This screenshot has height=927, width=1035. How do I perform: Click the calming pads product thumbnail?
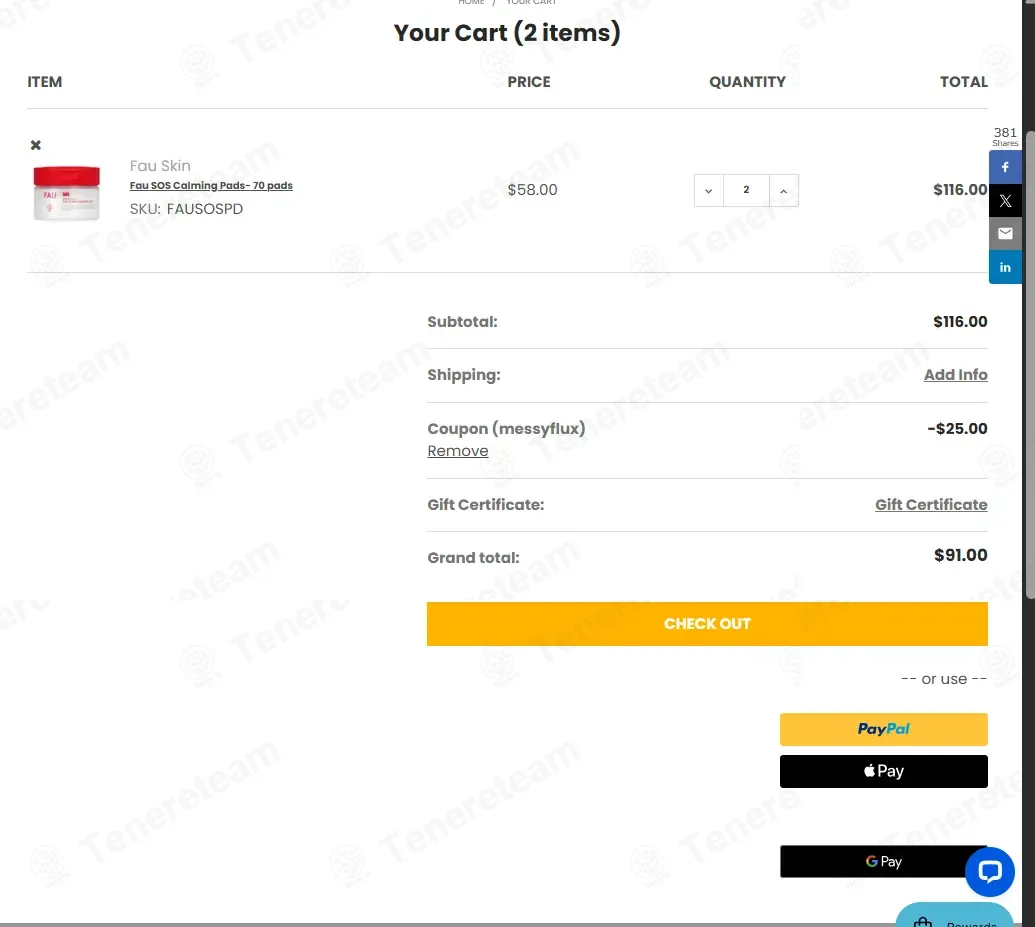[67, 193]
